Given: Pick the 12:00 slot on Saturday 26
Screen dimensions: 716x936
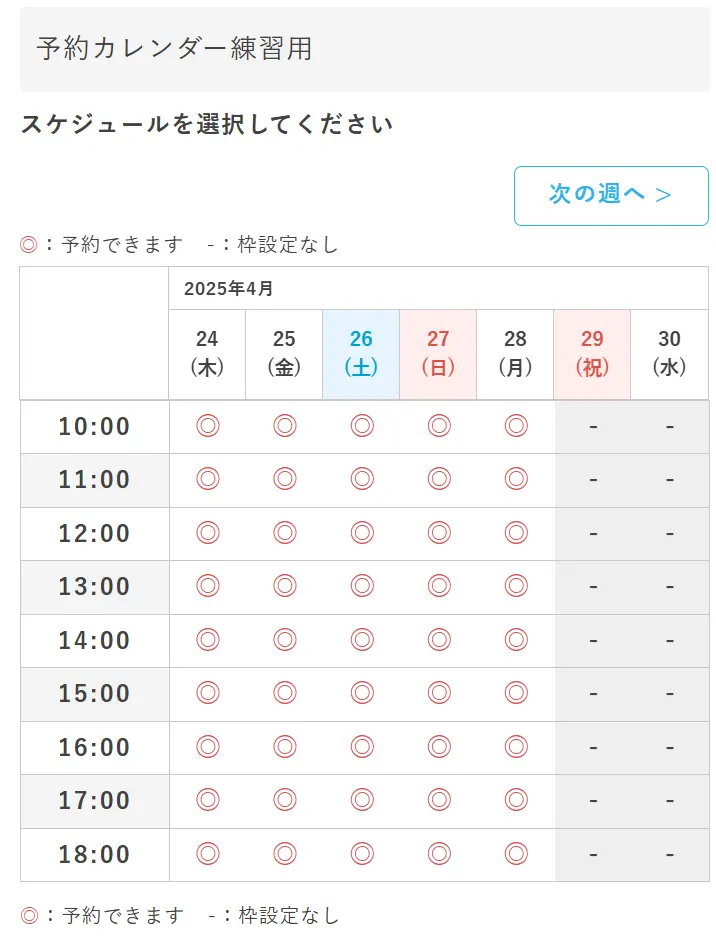Looking at the screenshot, I should coord(362,533).
